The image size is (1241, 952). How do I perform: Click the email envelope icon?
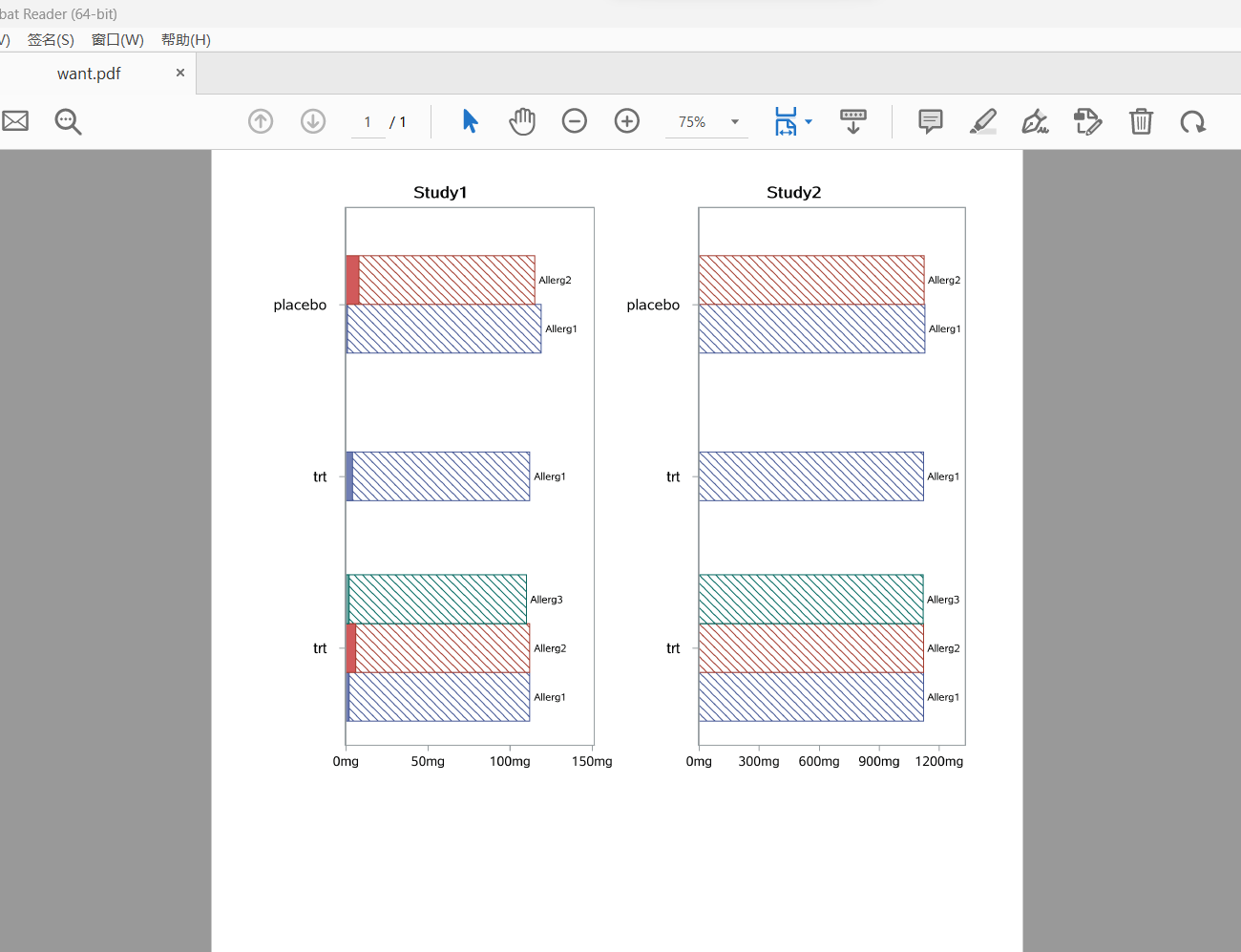click(x=15, y=121)
